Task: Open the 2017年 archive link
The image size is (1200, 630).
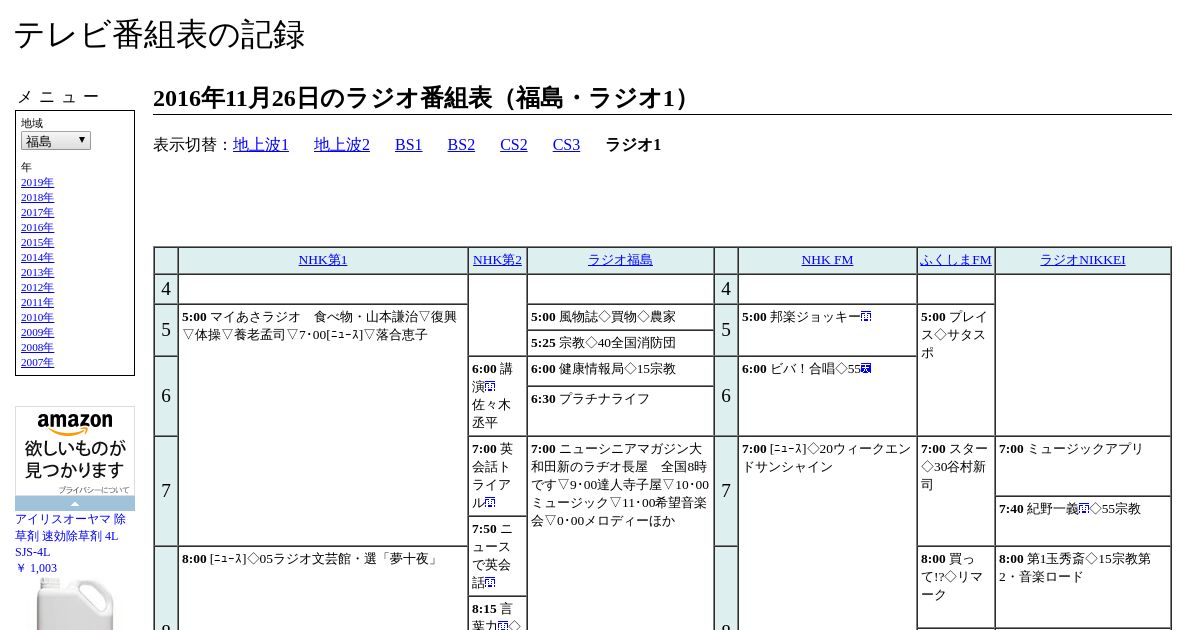Action: point(37,212)
